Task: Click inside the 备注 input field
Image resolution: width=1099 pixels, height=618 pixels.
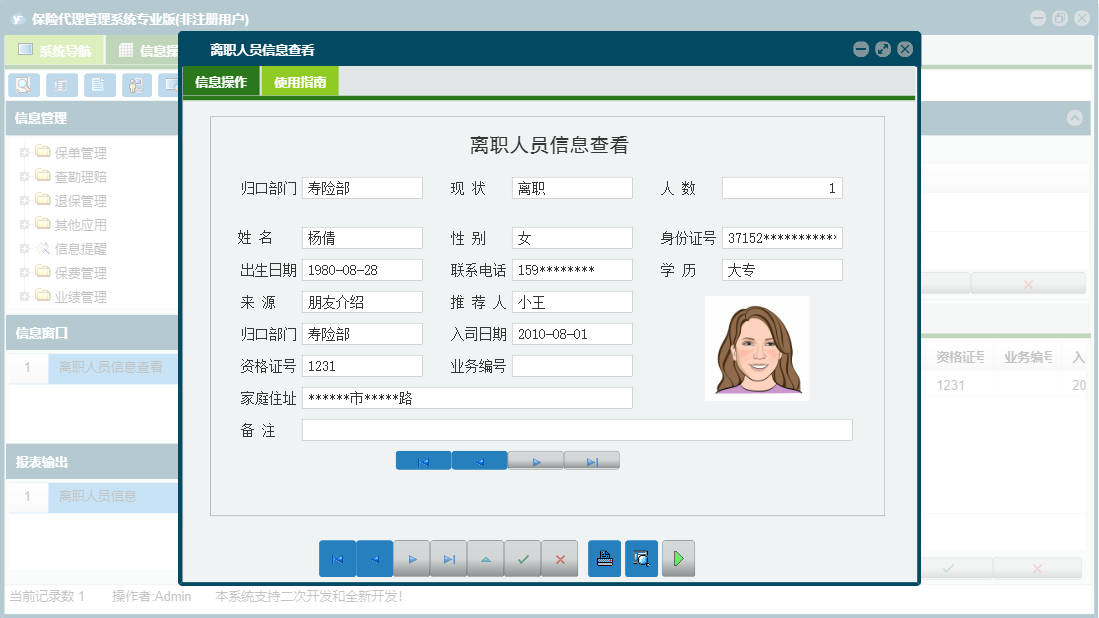Action: (x=580, y=429)
